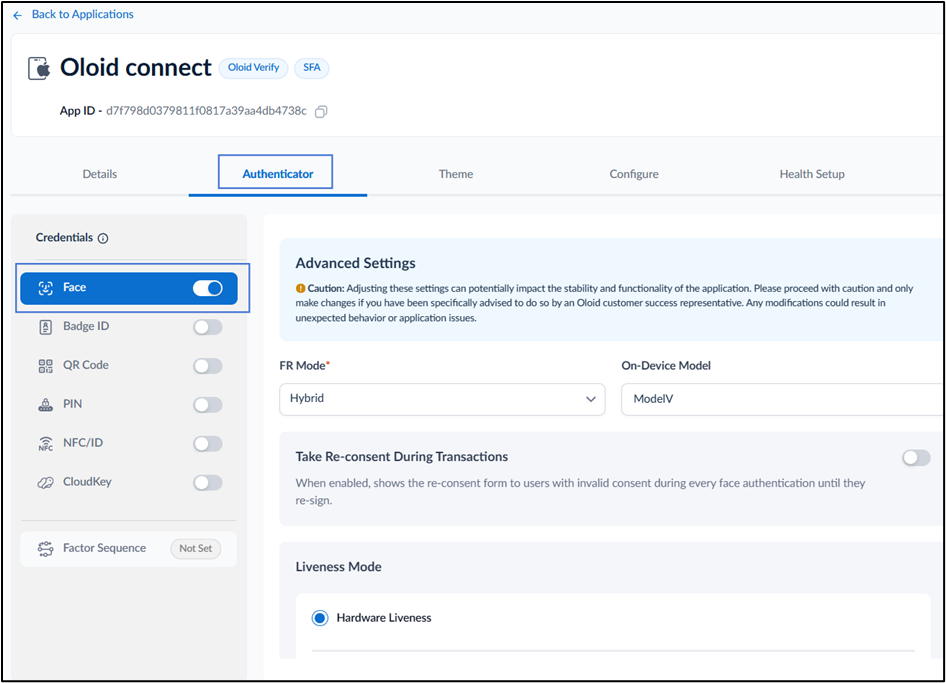Viewport: 946px width, 683px height.
Task: Enable the Badge ID toggle
Action: point(208,327)
